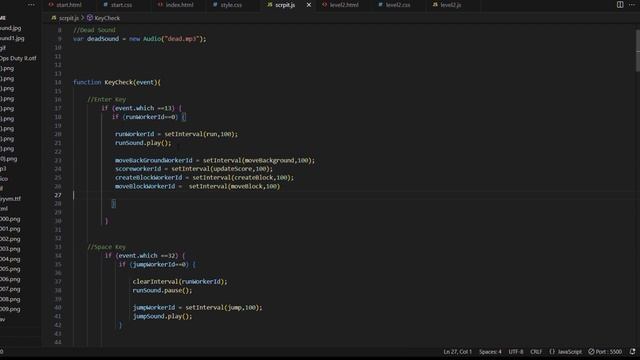
Task: Click the createBlockWorkerId assignment on line 25
Action: pyautogui.click(x=204, y=178)
